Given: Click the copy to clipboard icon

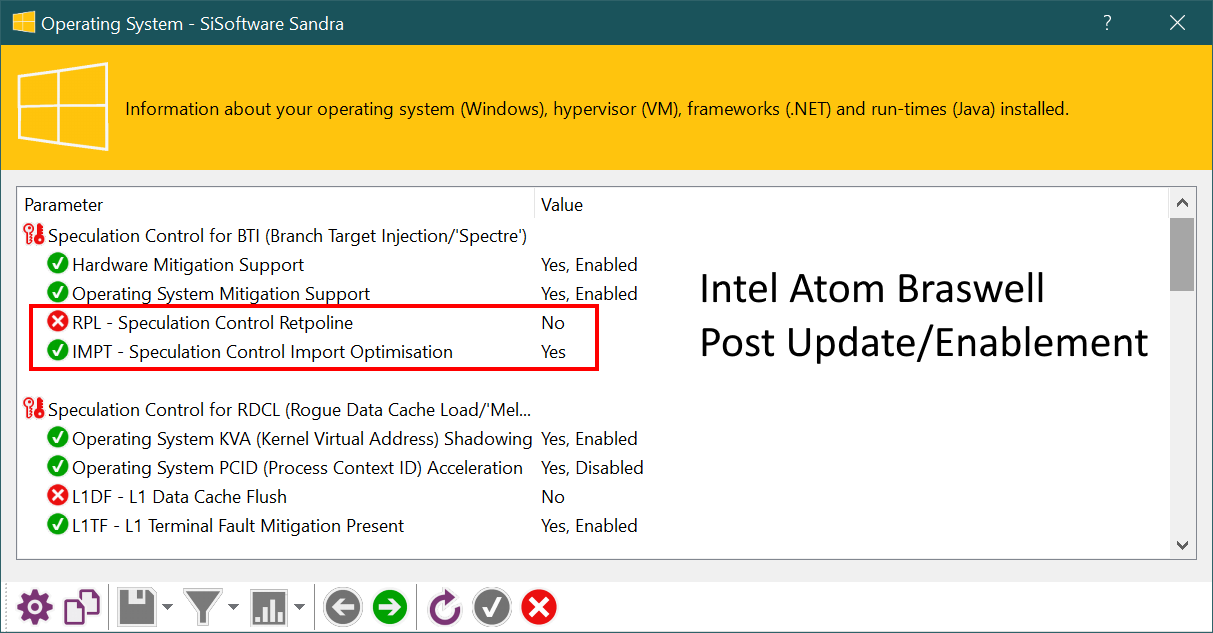Looking at the screenshot, I should [82, 607].
